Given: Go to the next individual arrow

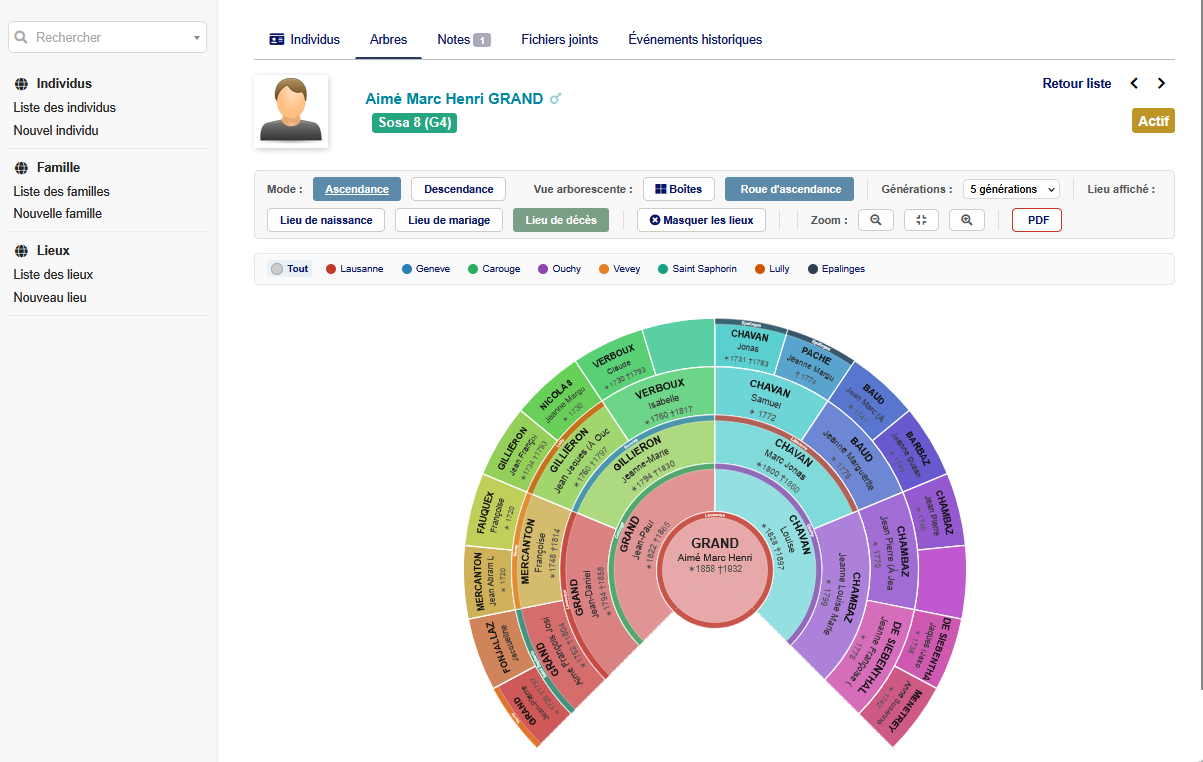Looking at the screenshot, I should coord(1161,84).
